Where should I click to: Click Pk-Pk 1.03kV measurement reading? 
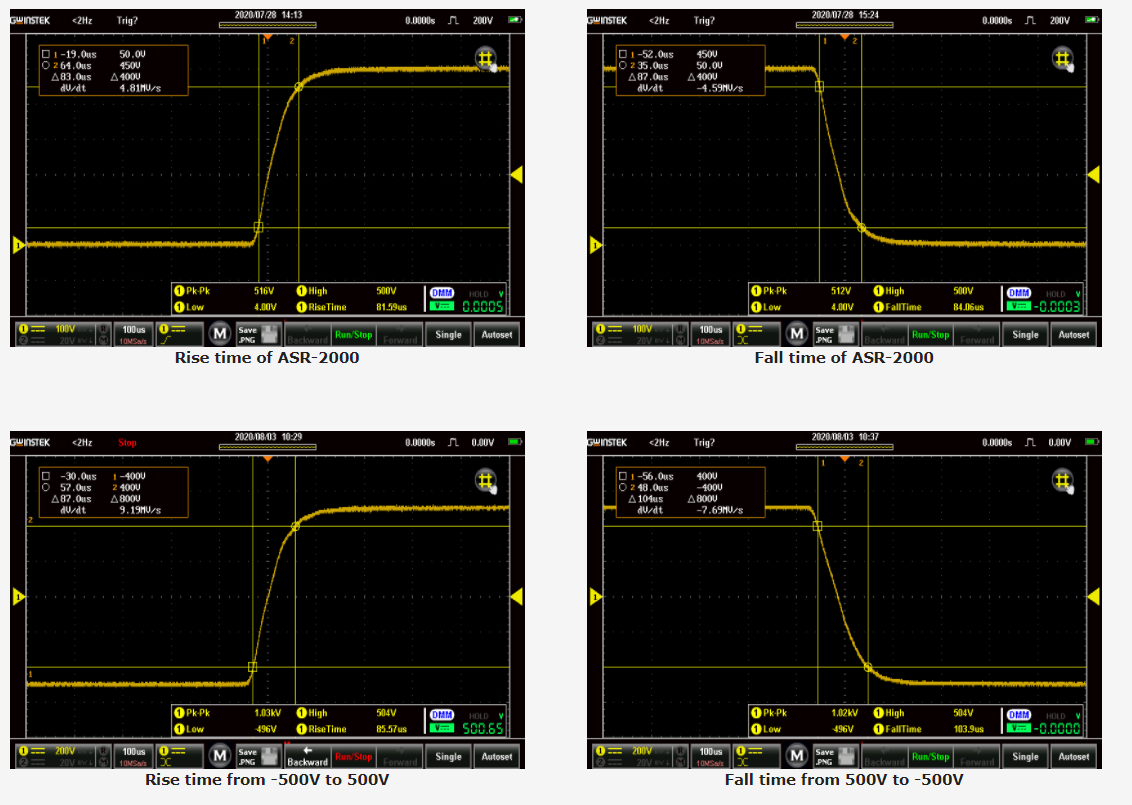pos(227,713)
